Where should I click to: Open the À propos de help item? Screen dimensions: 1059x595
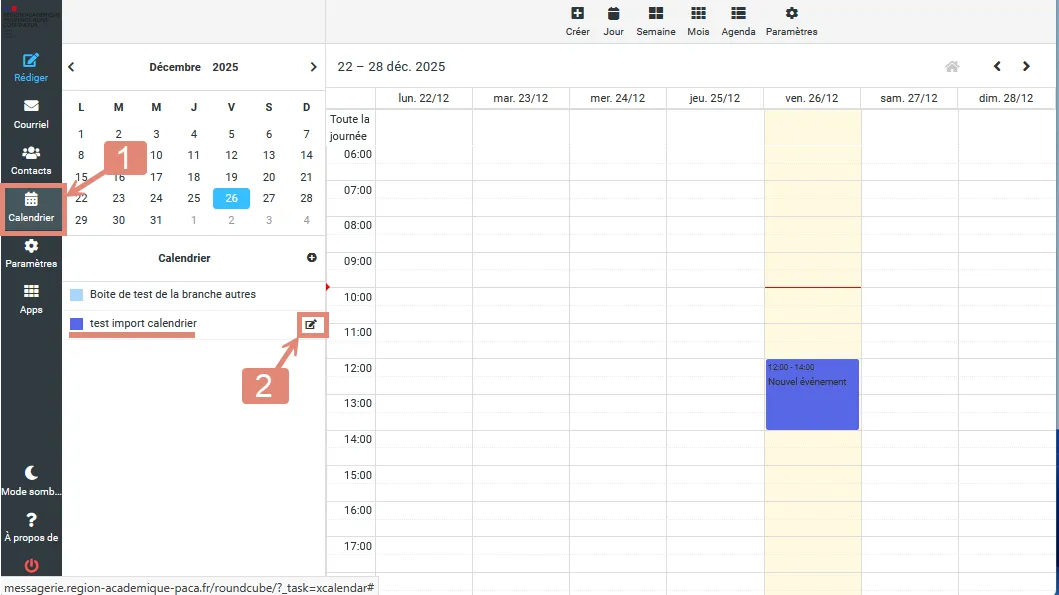click(x=31, y=527)
